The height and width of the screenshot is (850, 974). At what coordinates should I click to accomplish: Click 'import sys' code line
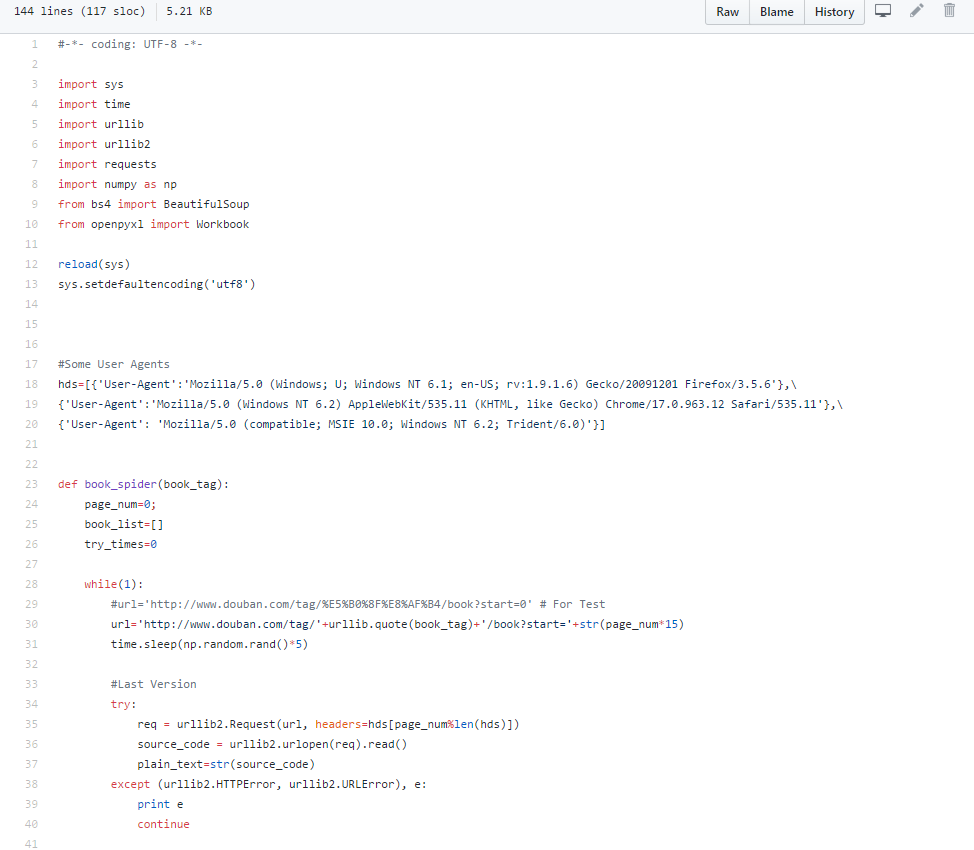[91, 84]
